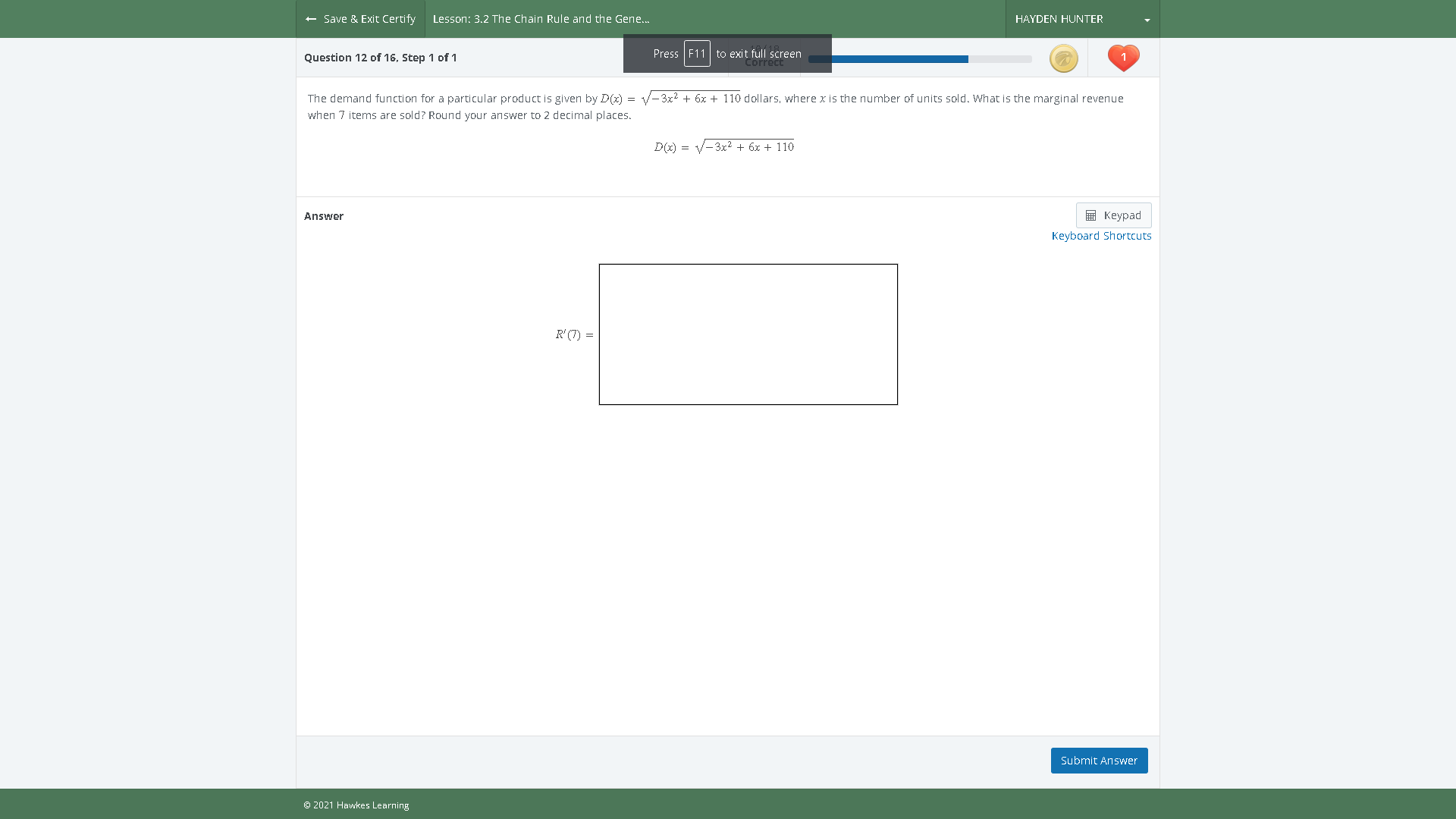
Task: Open the Keypad panel
Action: (1113, 215)
